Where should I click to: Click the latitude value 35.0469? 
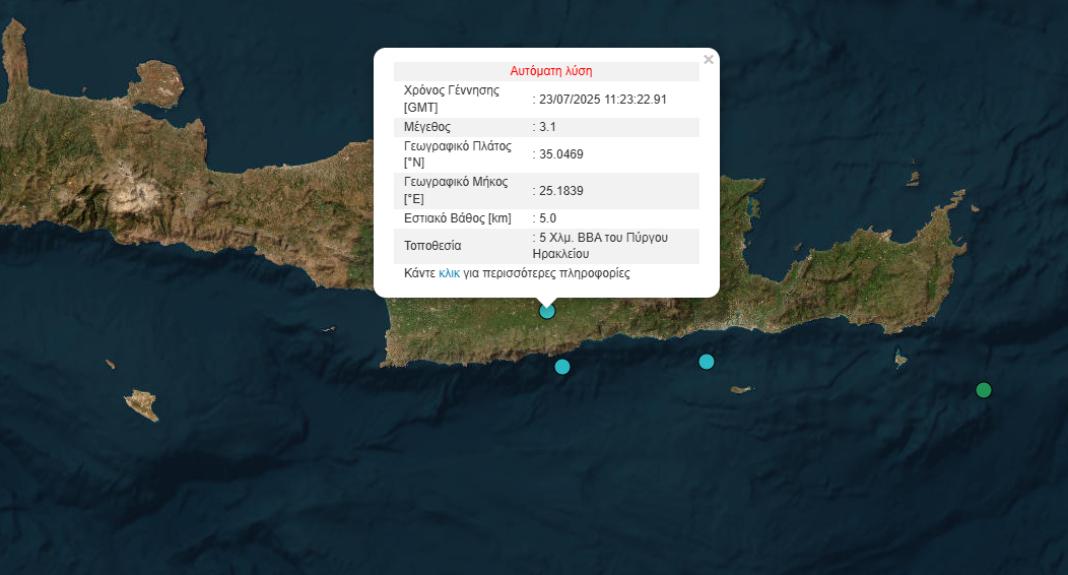561,155
